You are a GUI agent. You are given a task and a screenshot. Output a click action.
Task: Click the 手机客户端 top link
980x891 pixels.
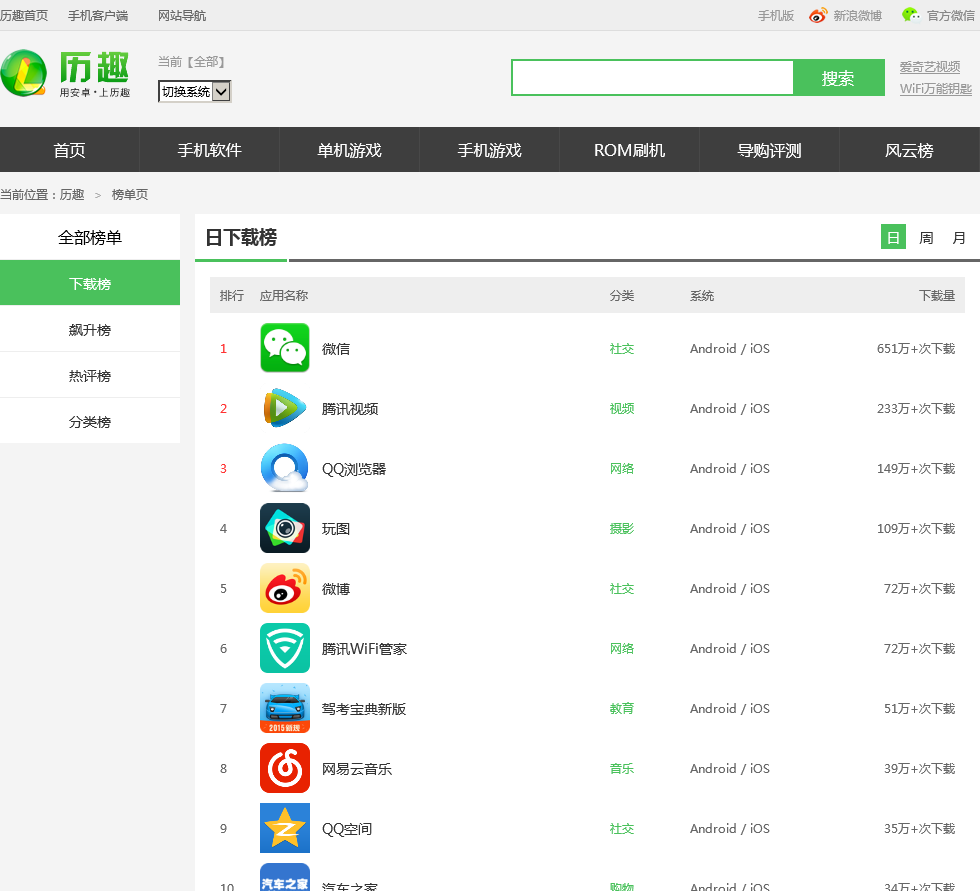coord(98,16)
